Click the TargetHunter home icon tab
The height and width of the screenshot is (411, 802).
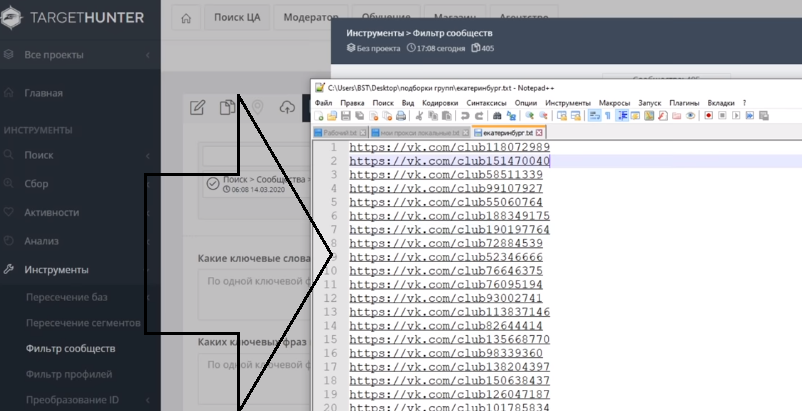tap(183, 18)
